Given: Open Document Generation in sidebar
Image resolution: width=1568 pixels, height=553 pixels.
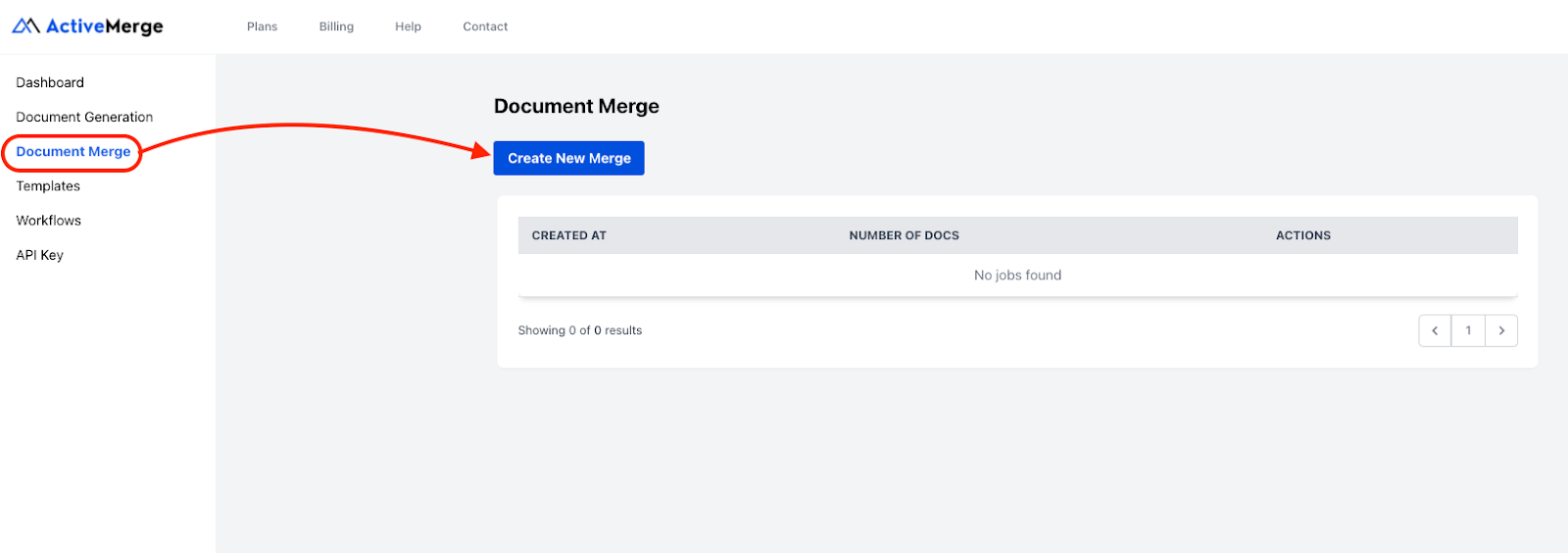Looking at the screenshot, I should (x=84, y=117).
